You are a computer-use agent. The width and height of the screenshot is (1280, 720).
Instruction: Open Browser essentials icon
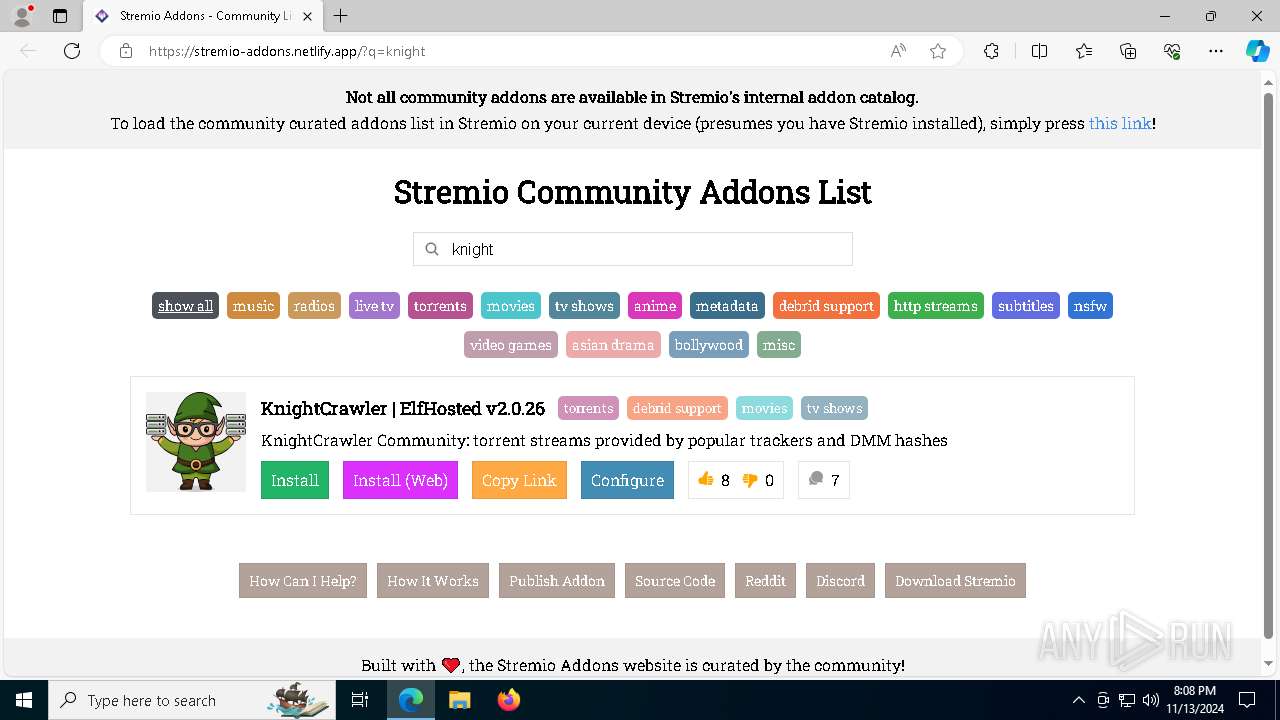1172,51
